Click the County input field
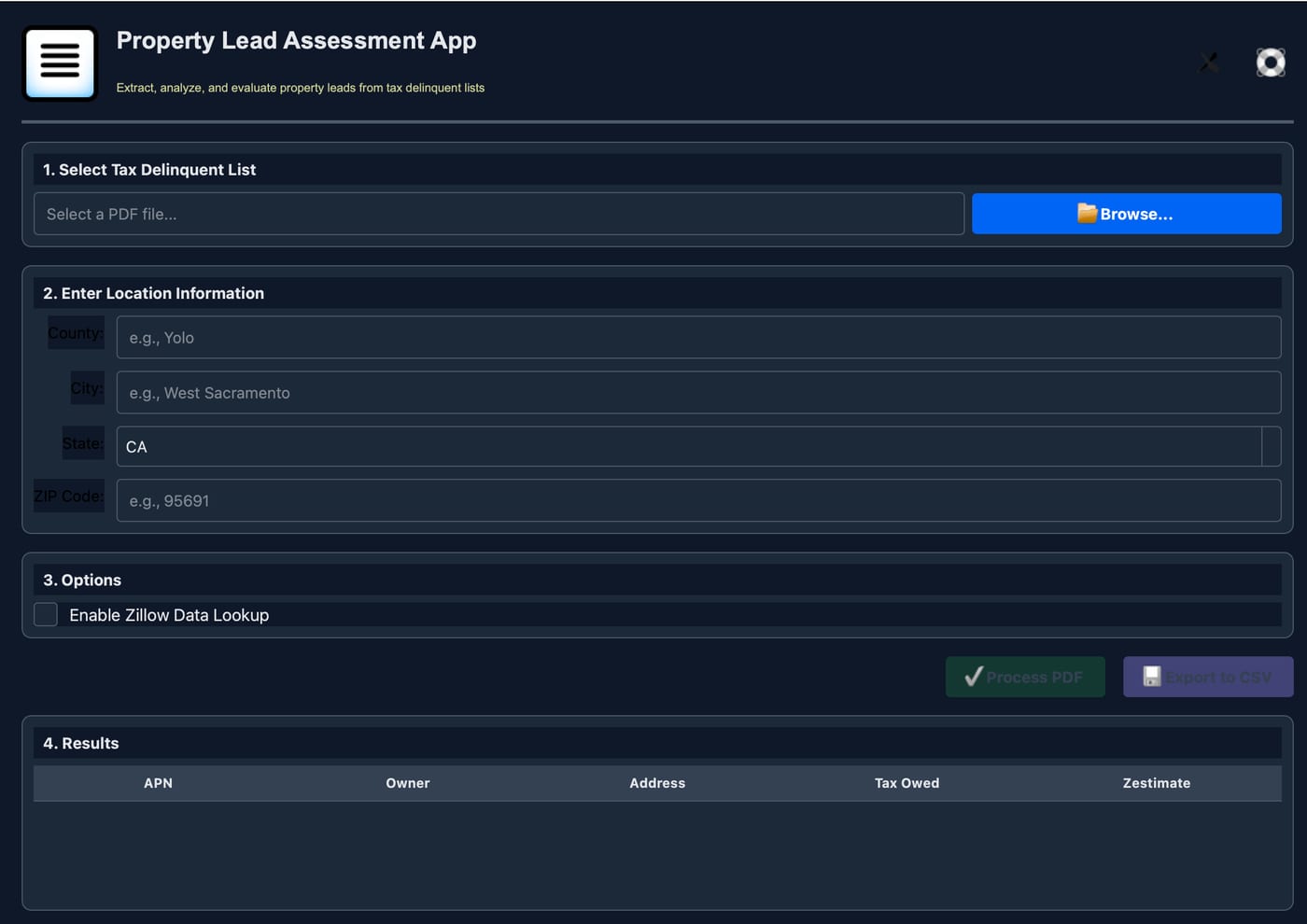 [x=698, y=337]
